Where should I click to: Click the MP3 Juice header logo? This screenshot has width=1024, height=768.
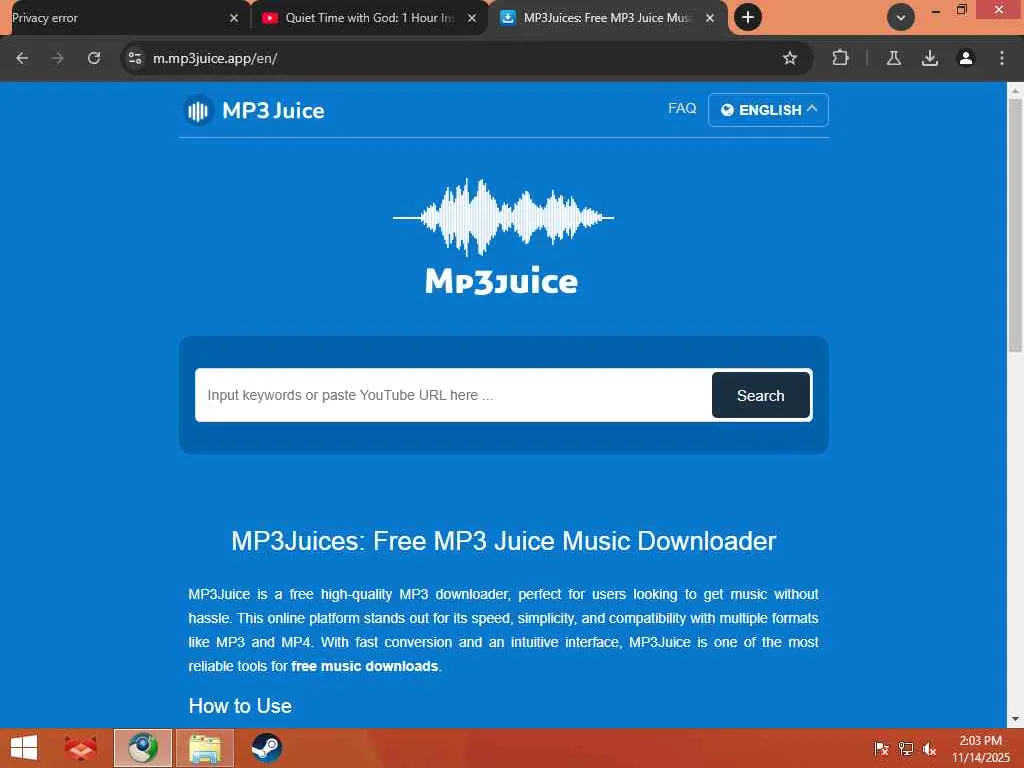click(254, 110)
